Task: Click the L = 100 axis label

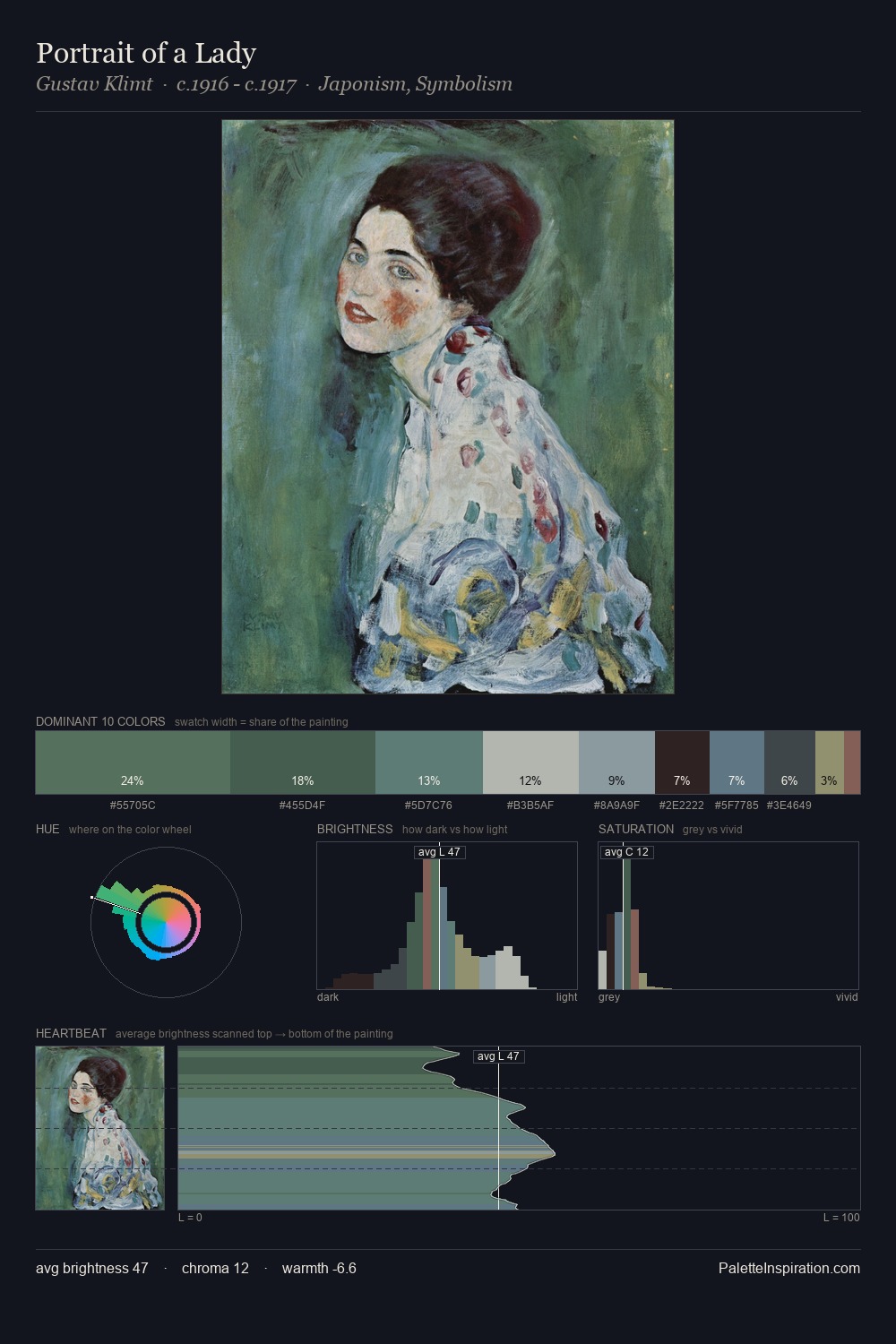Action: click(x=841, y=1218)
